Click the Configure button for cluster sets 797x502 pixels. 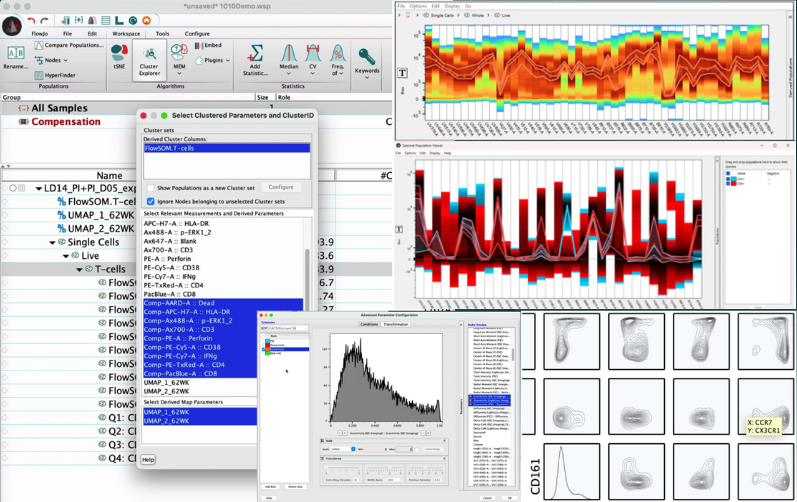[x=280, y=187]
